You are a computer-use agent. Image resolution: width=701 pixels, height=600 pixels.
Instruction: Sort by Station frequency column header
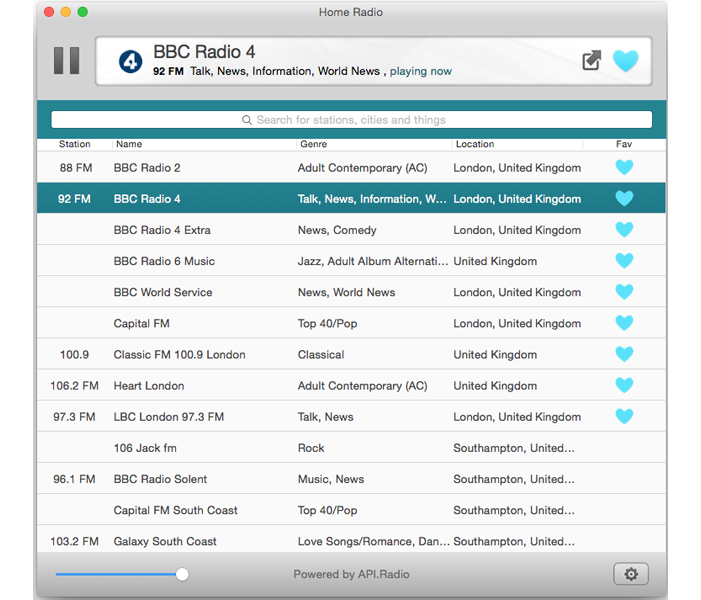pos(74,144)
